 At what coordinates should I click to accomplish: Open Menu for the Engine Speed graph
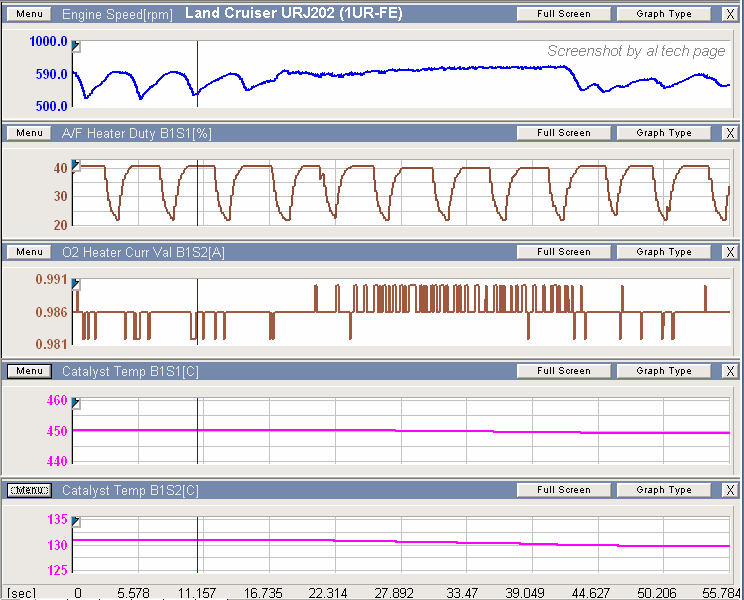[29, 14]
